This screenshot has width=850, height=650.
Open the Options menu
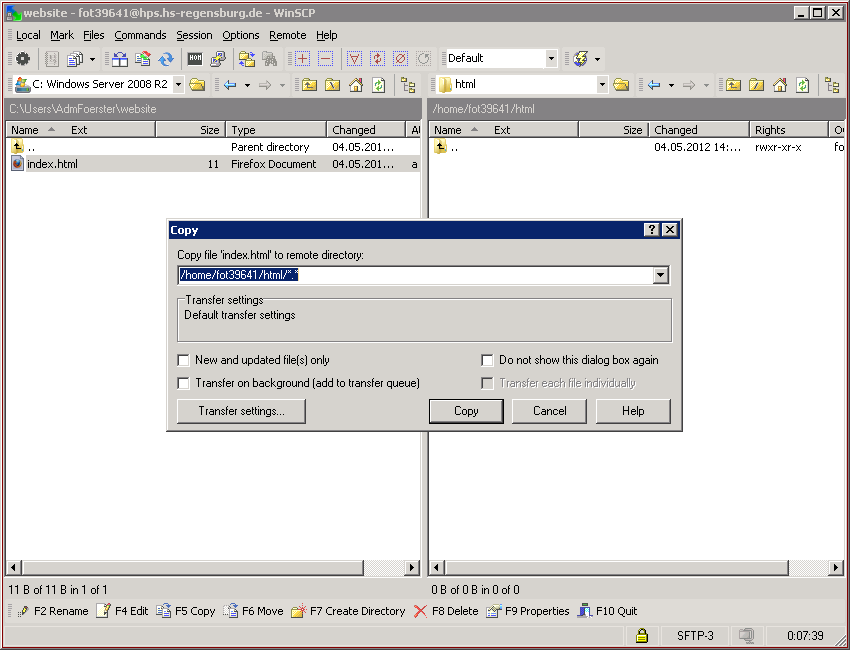[x=241, y=35]
